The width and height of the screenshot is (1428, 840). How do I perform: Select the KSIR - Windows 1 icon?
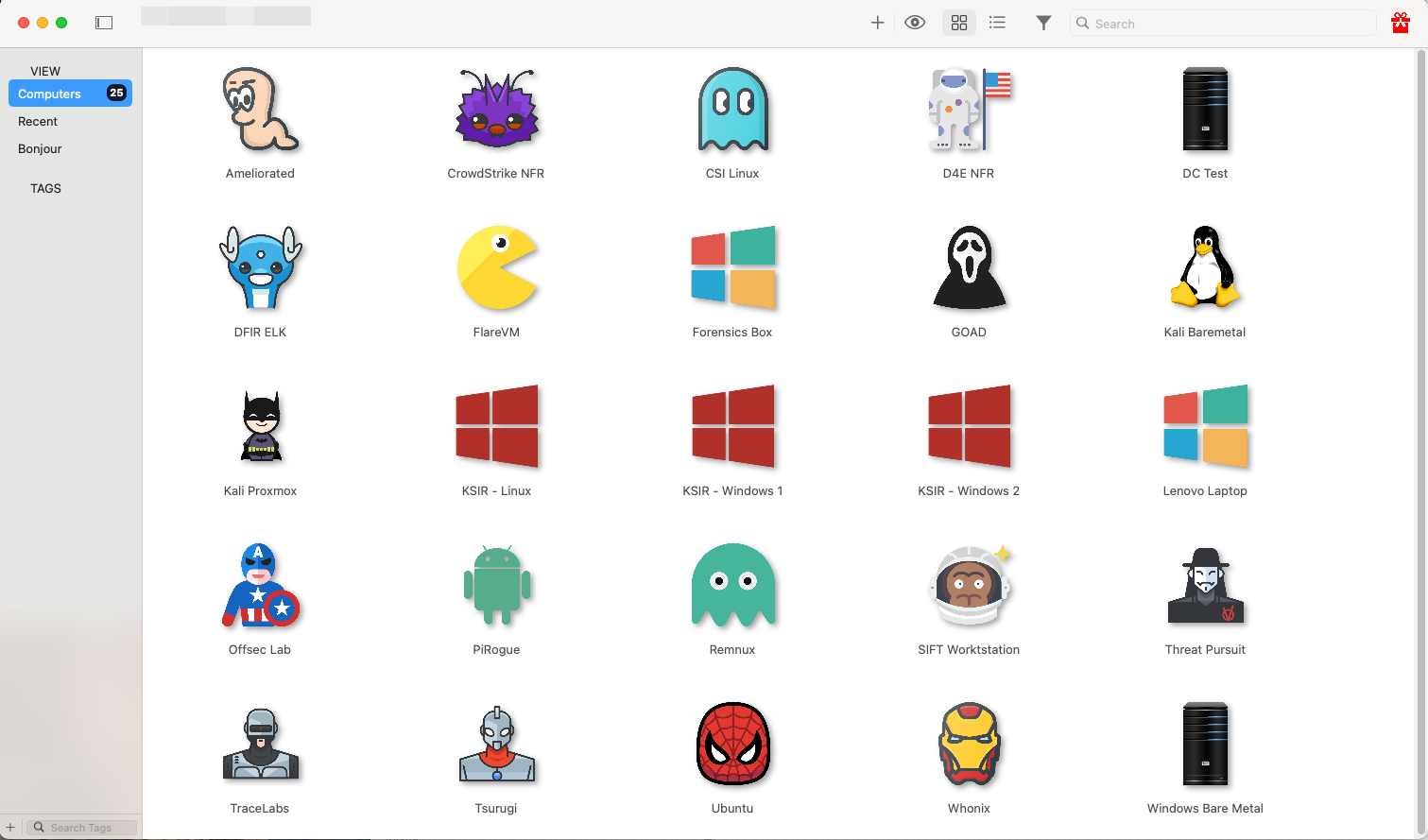coord(732,426)
